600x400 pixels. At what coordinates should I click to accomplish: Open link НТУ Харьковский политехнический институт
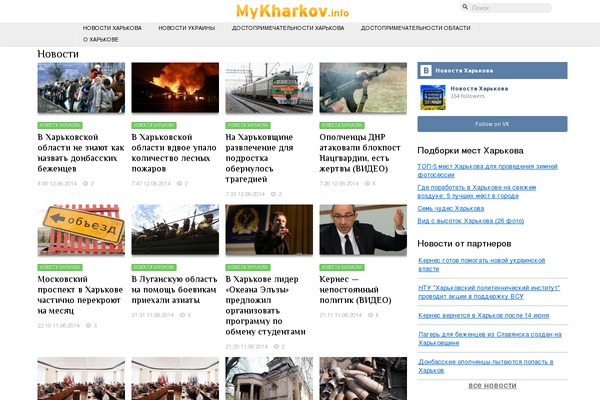click(489, 292)
